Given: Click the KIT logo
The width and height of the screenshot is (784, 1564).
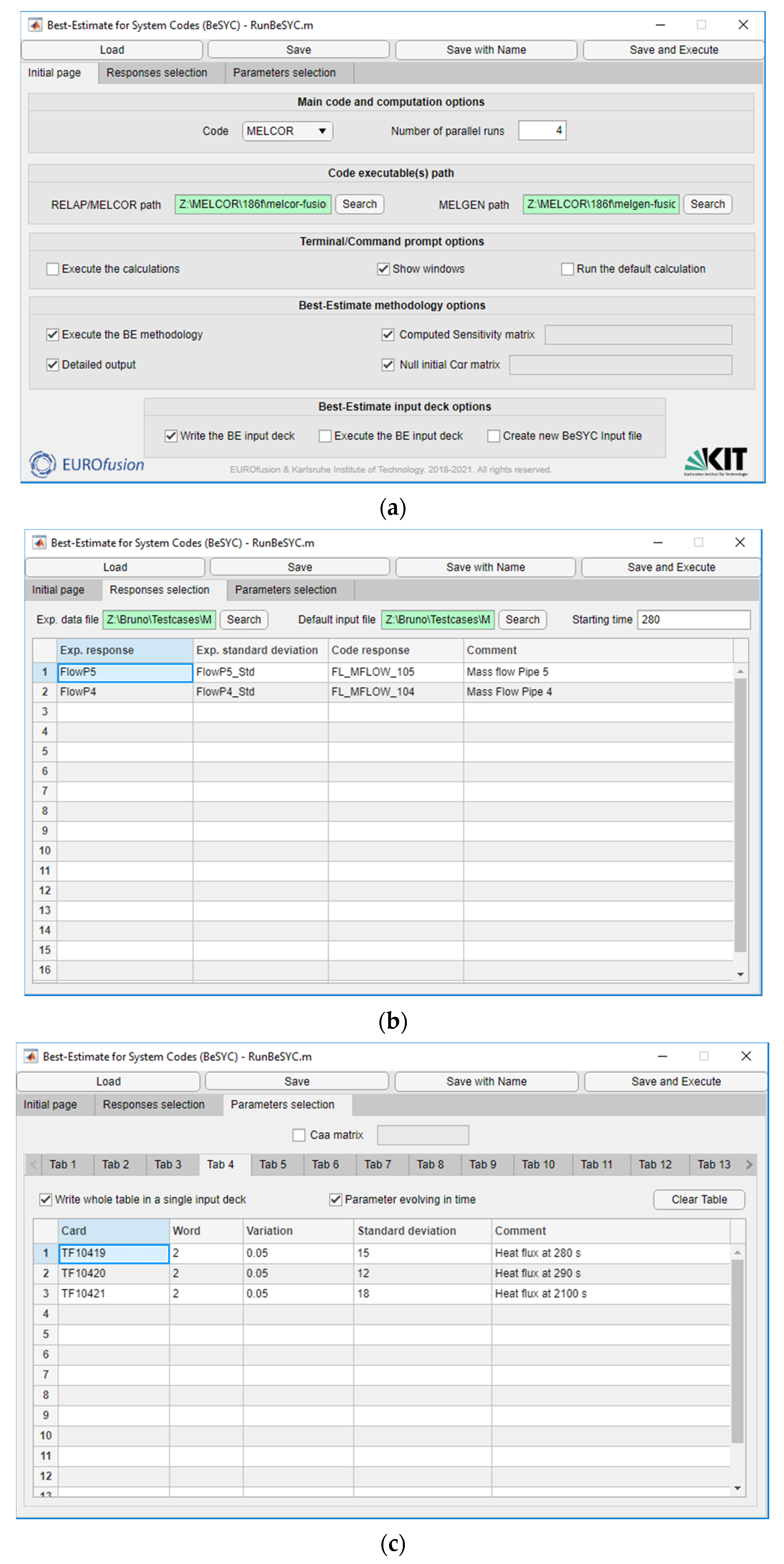Looking at the screenshot, I should click(x=715, y=461).
